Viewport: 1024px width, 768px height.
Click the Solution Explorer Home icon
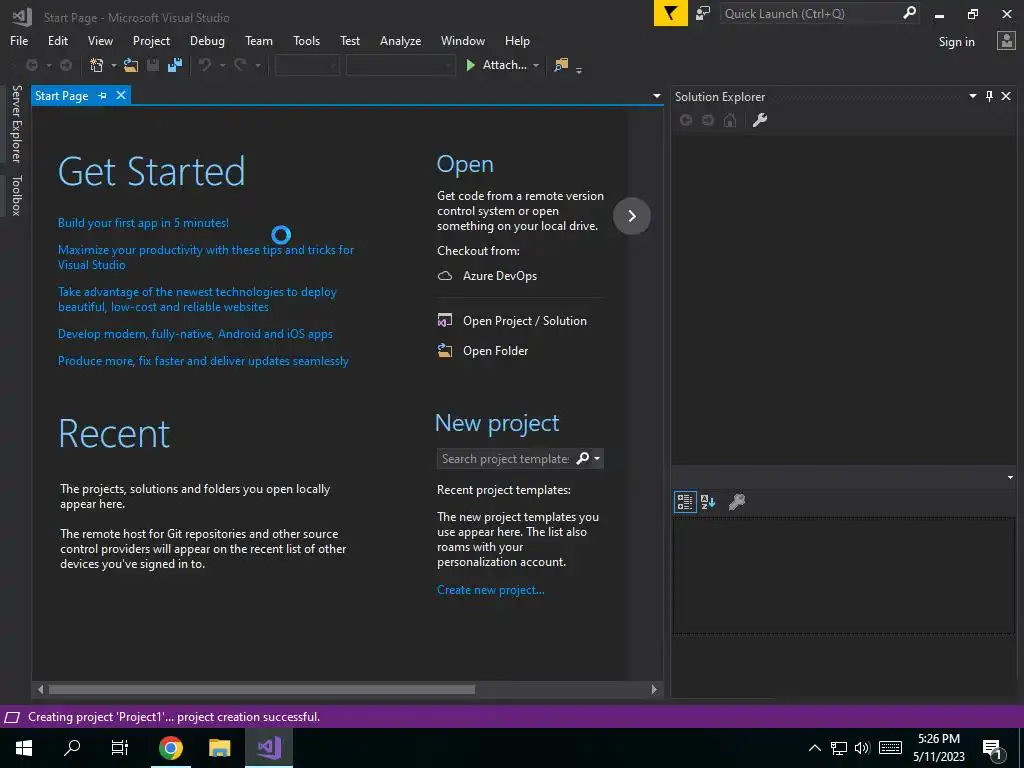pos(730,120)
